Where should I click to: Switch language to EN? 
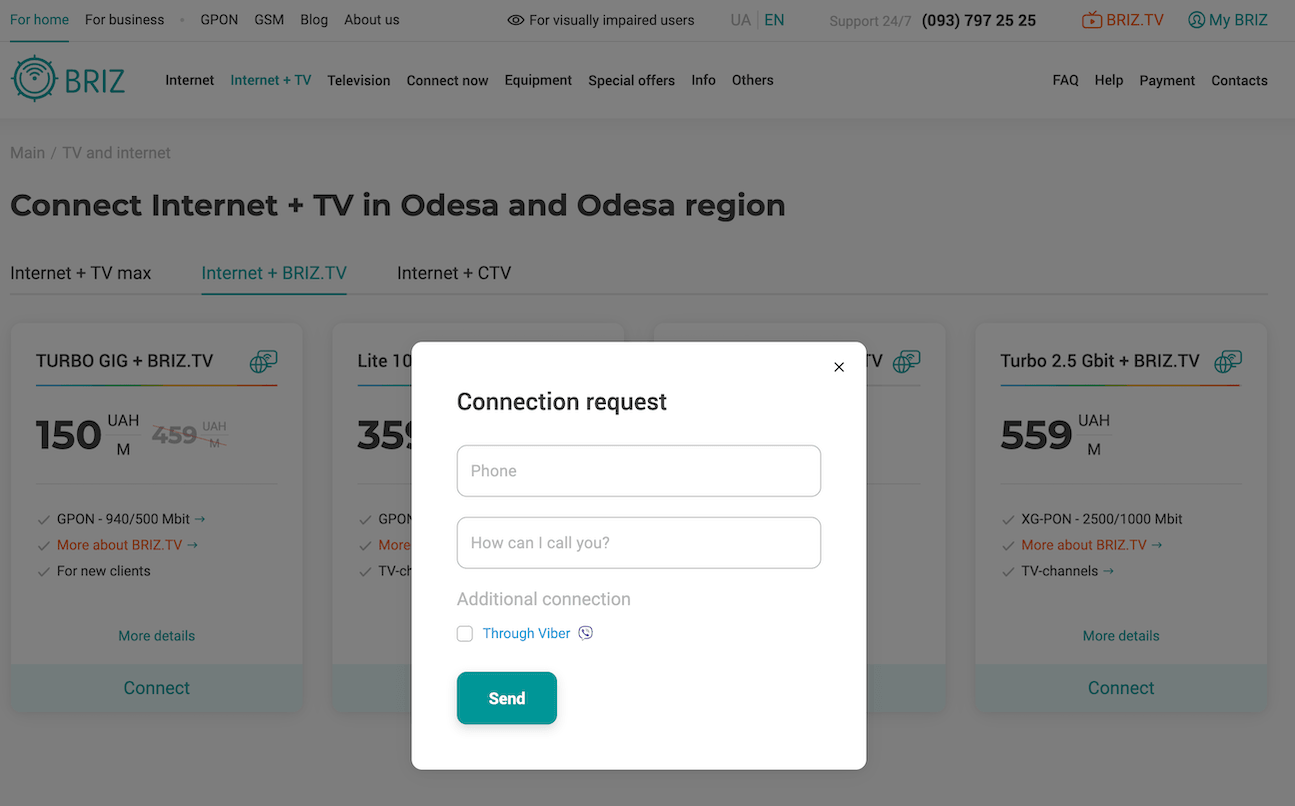point(774,20)
